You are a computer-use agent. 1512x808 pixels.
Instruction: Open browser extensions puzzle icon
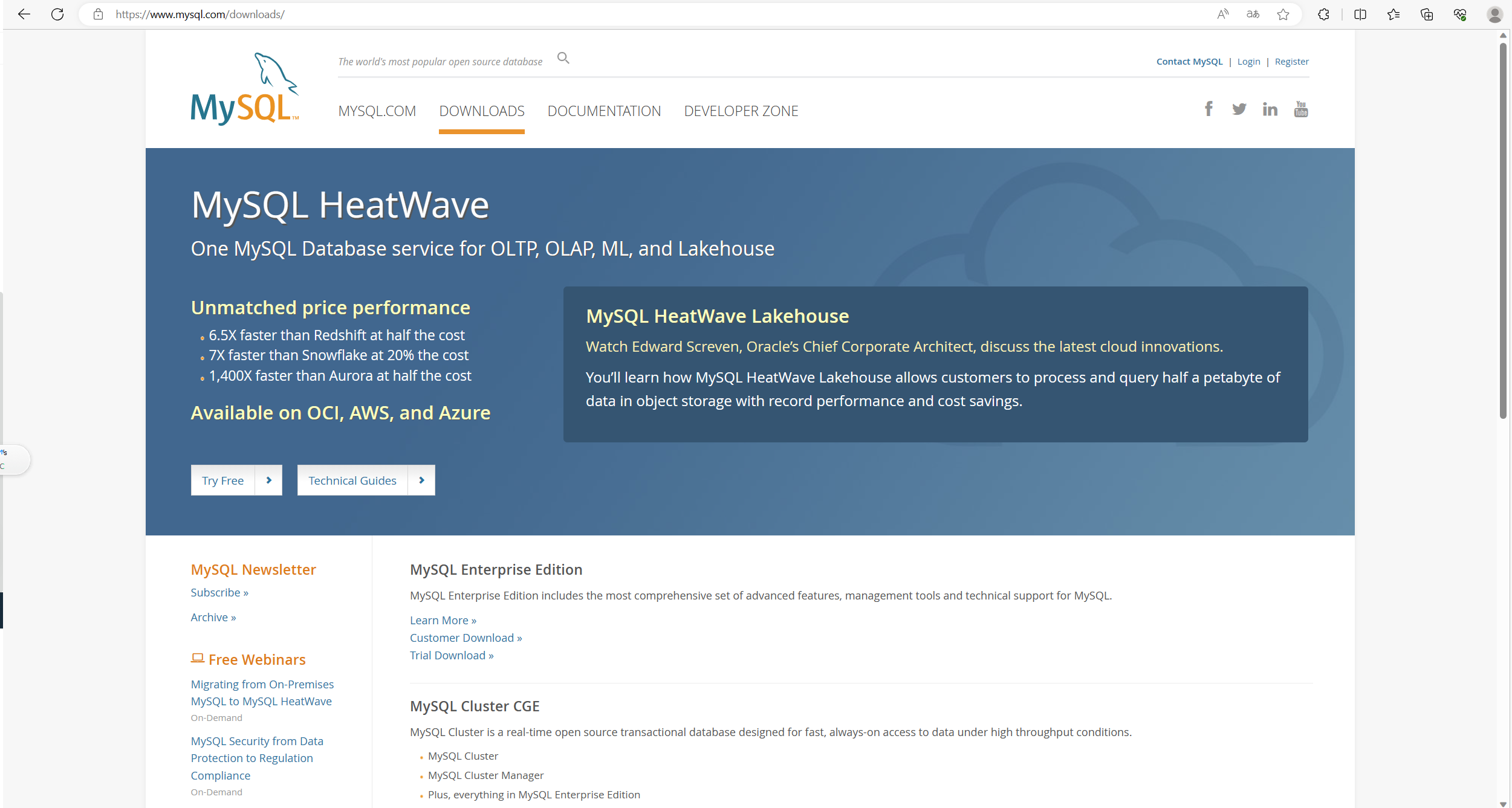pos(1323,14)
